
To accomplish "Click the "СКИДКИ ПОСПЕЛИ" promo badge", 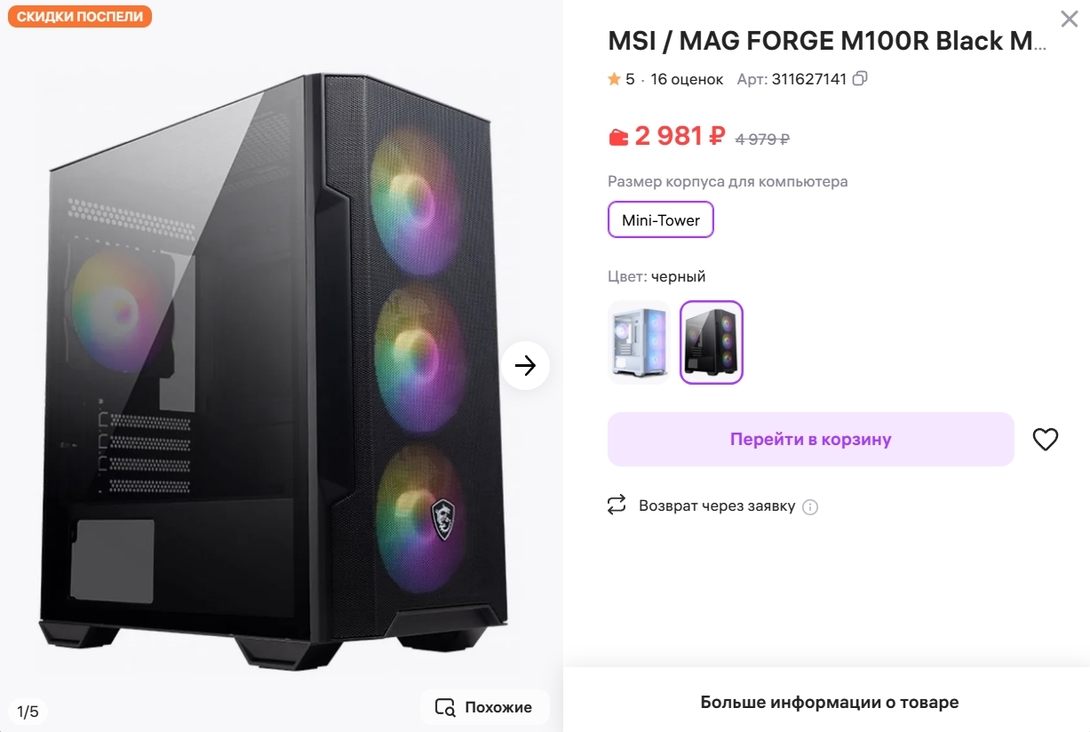I will click(80, 16).
